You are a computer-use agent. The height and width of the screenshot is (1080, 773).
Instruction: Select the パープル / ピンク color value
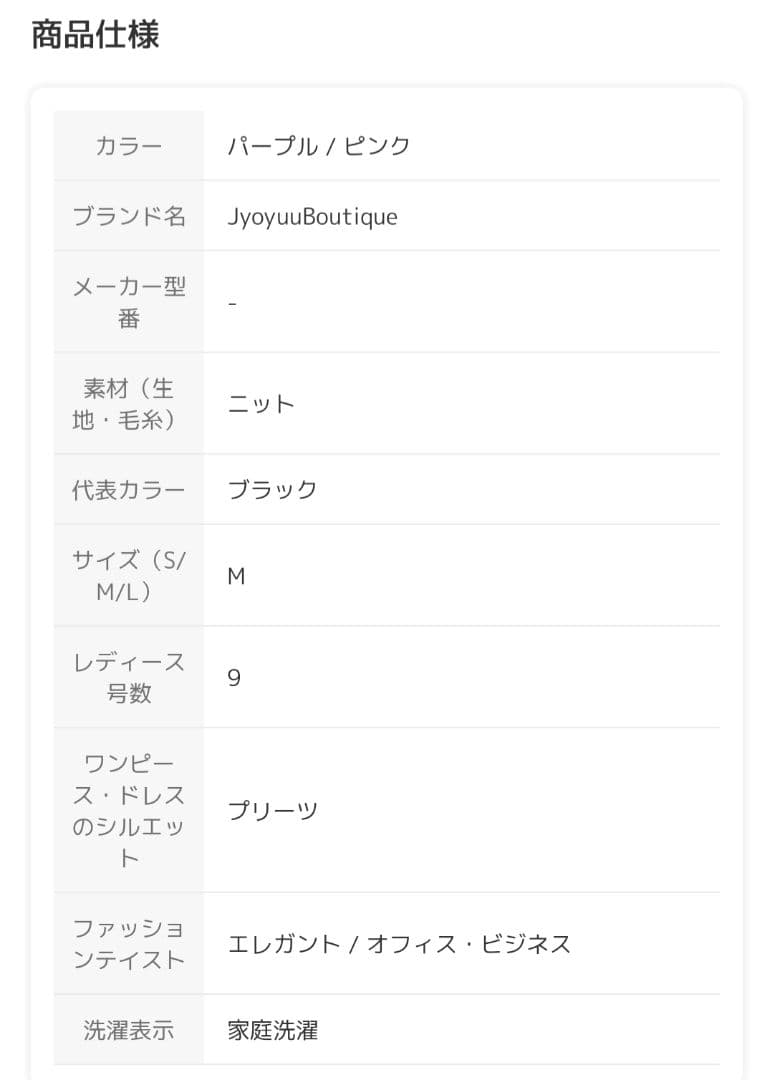319,146
